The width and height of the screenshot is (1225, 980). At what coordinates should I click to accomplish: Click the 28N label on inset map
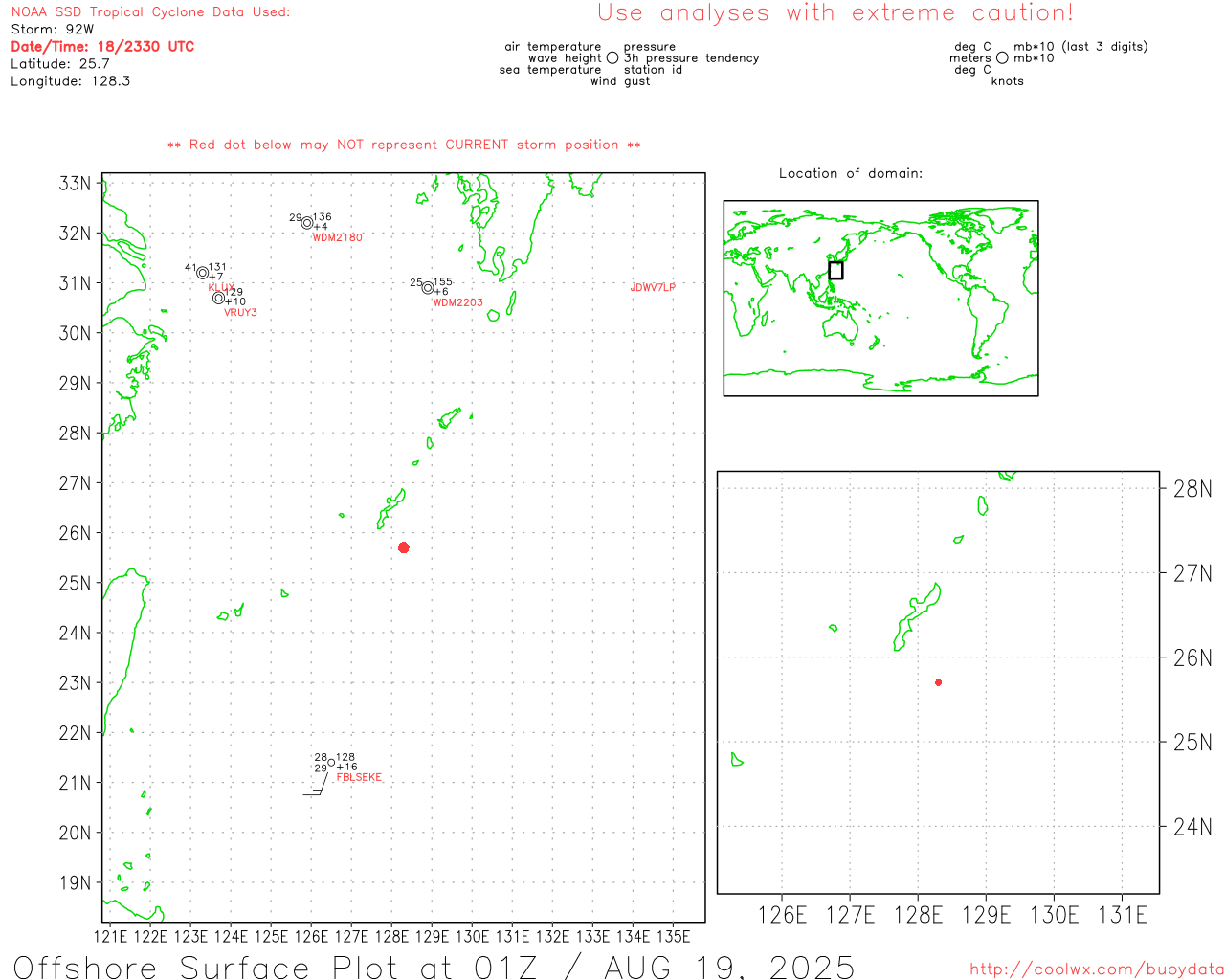(1192, 489)
